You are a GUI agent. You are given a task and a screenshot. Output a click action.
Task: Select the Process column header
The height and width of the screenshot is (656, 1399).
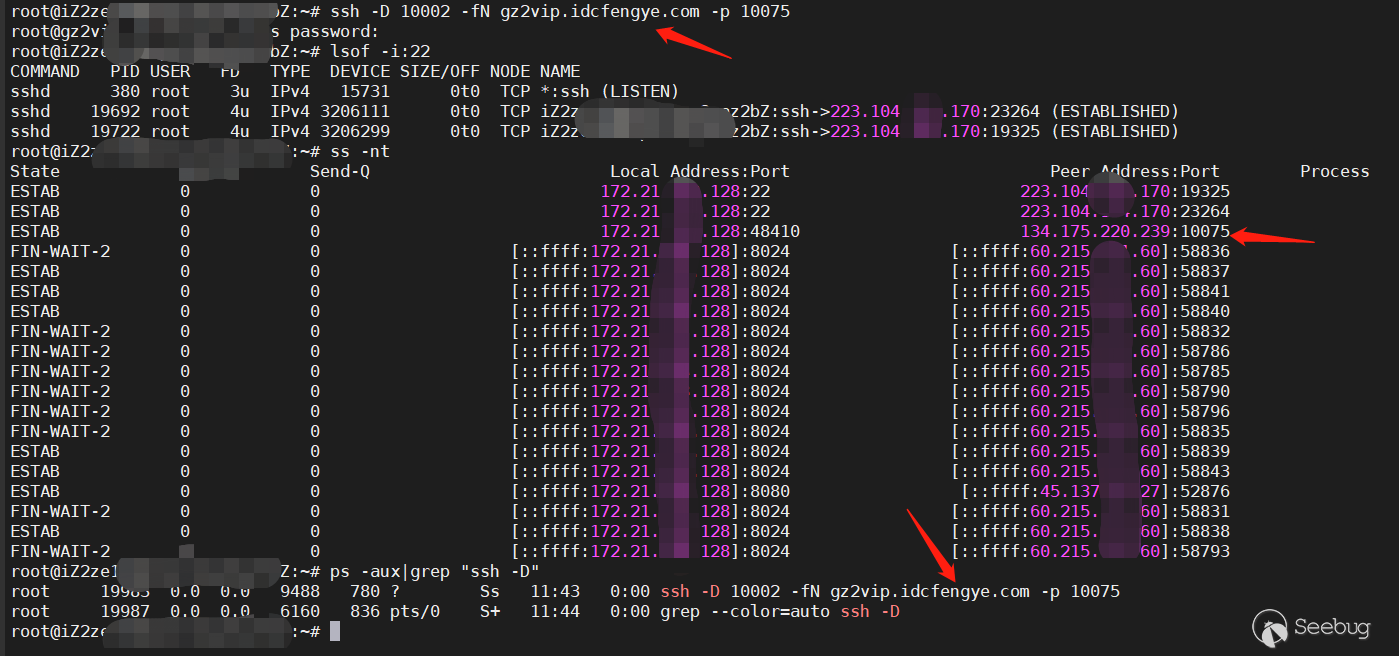click(1334, 171)
